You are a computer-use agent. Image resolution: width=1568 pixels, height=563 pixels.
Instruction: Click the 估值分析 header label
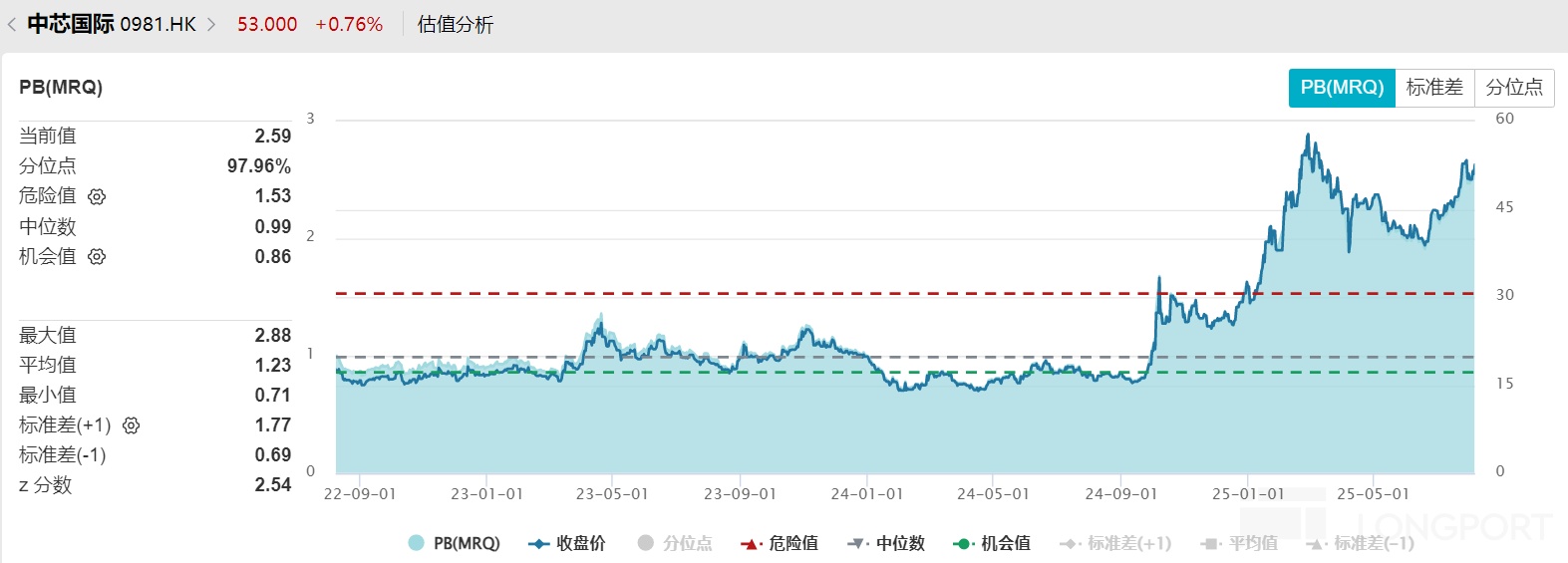pos(456,25)
